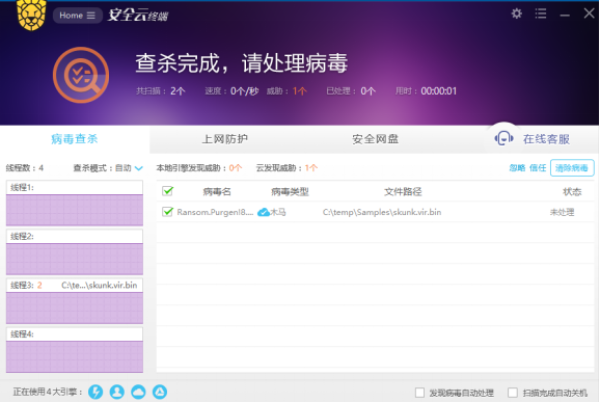This screenshot has width=600, height=402.
Task: Switch to the 安全网盘 tab
Action: (x=375, y=139)
